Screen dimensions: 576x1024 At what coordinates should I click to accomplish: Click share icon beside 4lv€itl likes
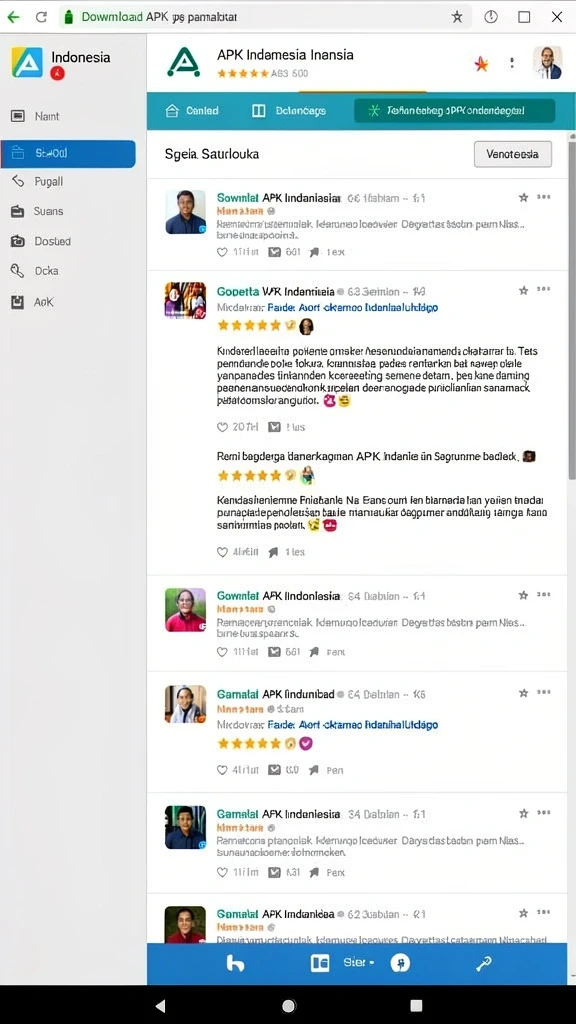[x=274, y=552]
